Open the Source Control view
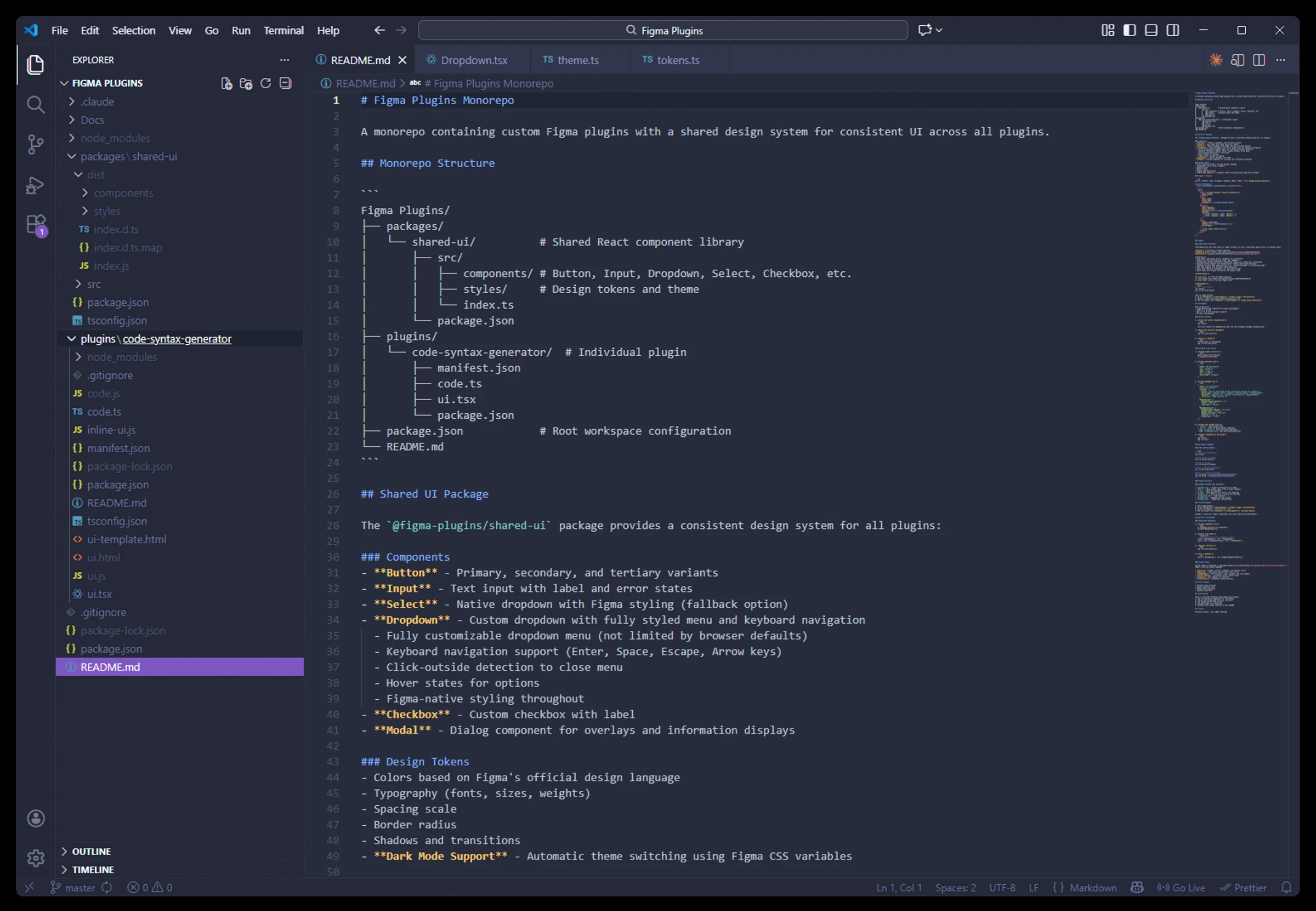Screen dimensions: 1316x911 click(36, 144)
